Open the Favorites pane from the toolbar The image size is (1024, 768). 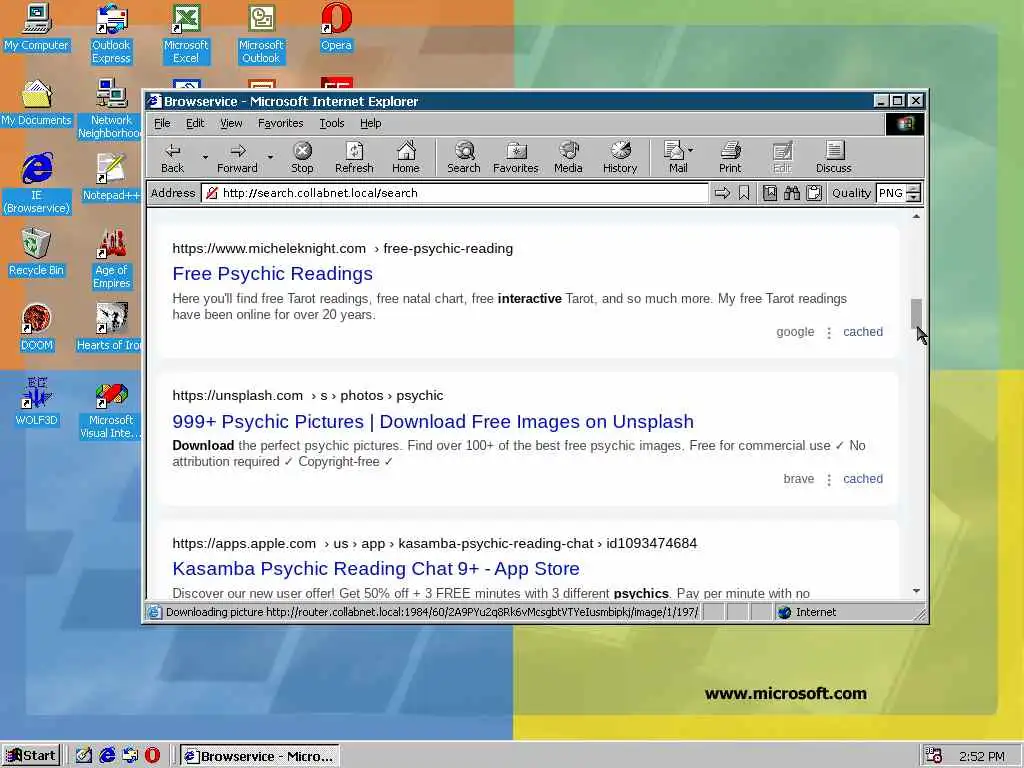pyautogui.click(x=515, y=158)
